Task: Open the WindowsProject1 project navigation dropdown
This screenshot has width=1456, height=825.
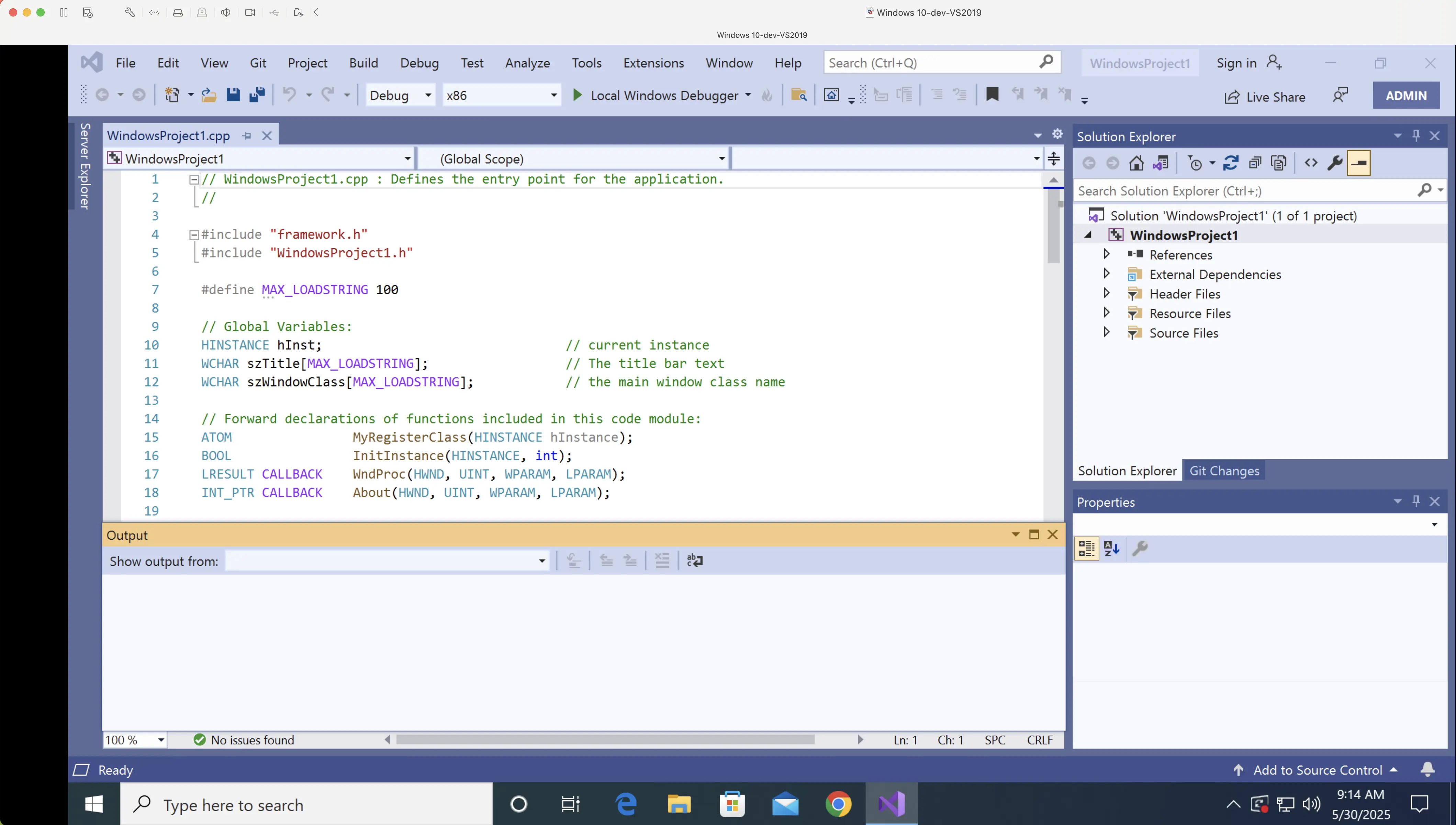Action: (x=259, y=159)
